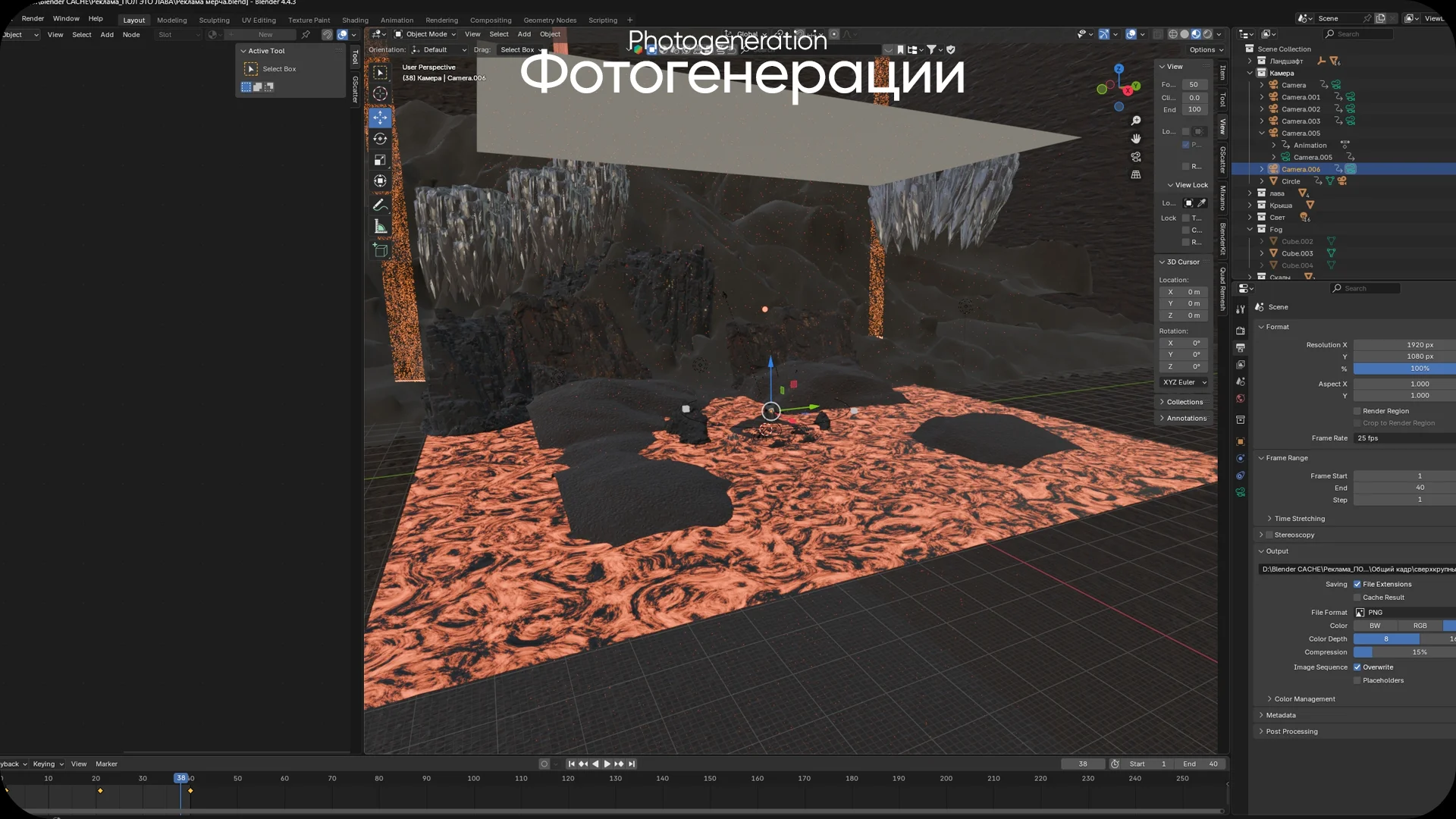Image resolution: width=1456 pixels, height=819 pixels.
Task: Jump to the timeline end frame
Action: (632, 764)
